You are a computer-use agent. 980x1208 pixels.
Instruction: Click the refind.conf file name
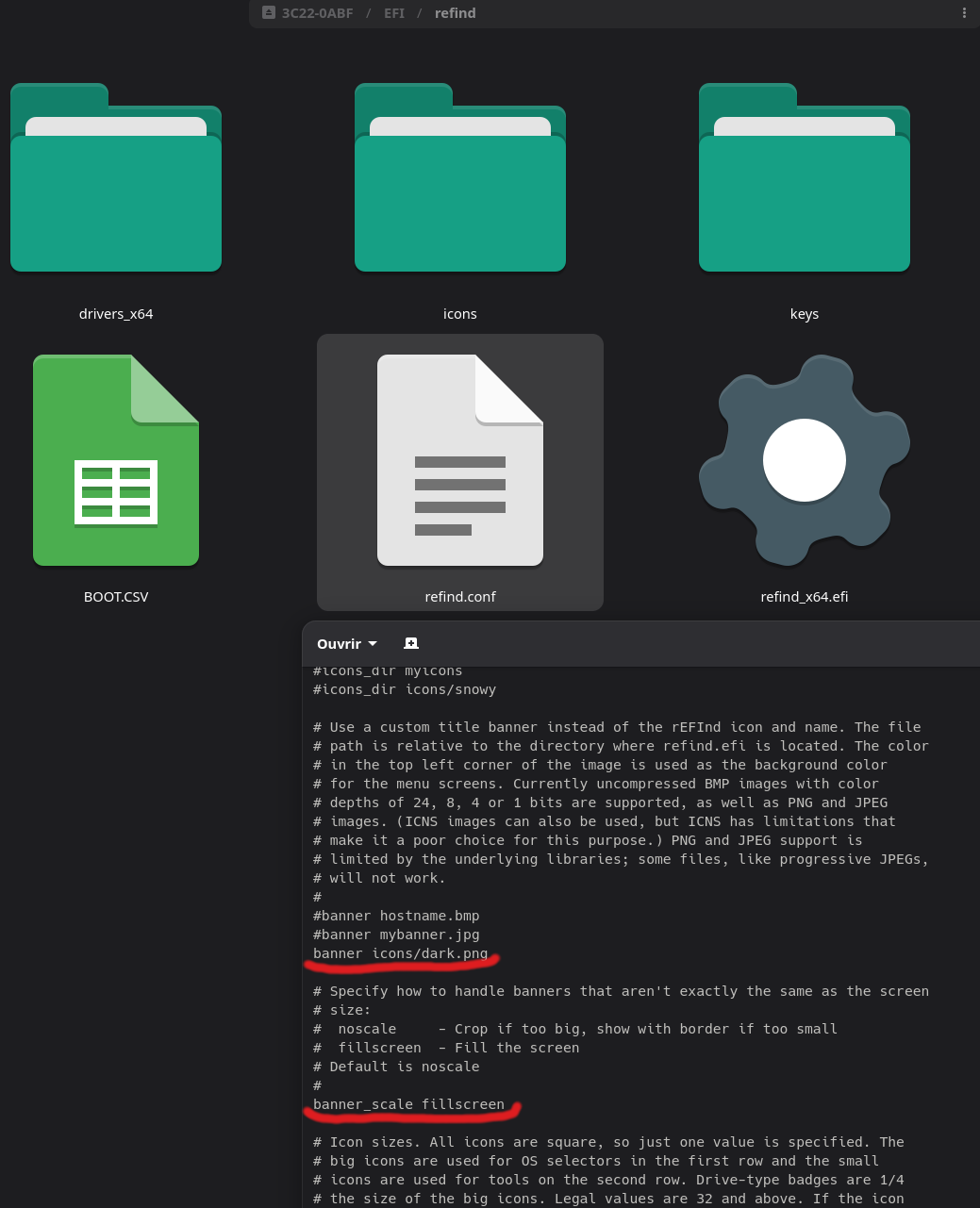pyautogui.click(x=460, y=597)
